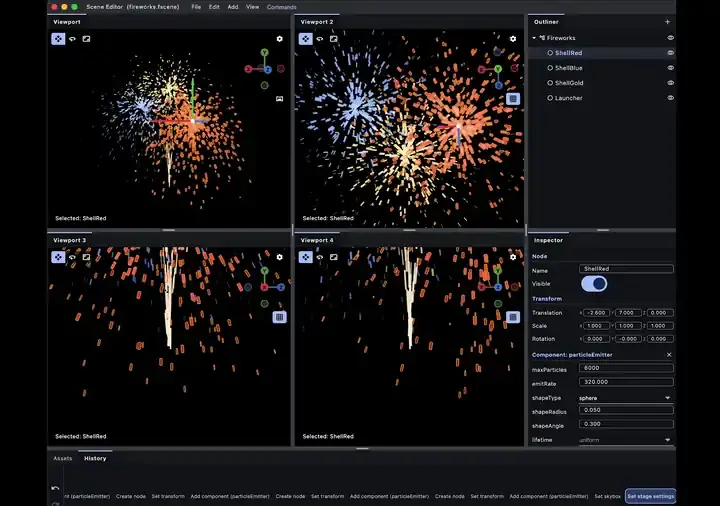720x506 pixels.
Task: Click the Viewport 4 tab
Action: coord(317,240)
